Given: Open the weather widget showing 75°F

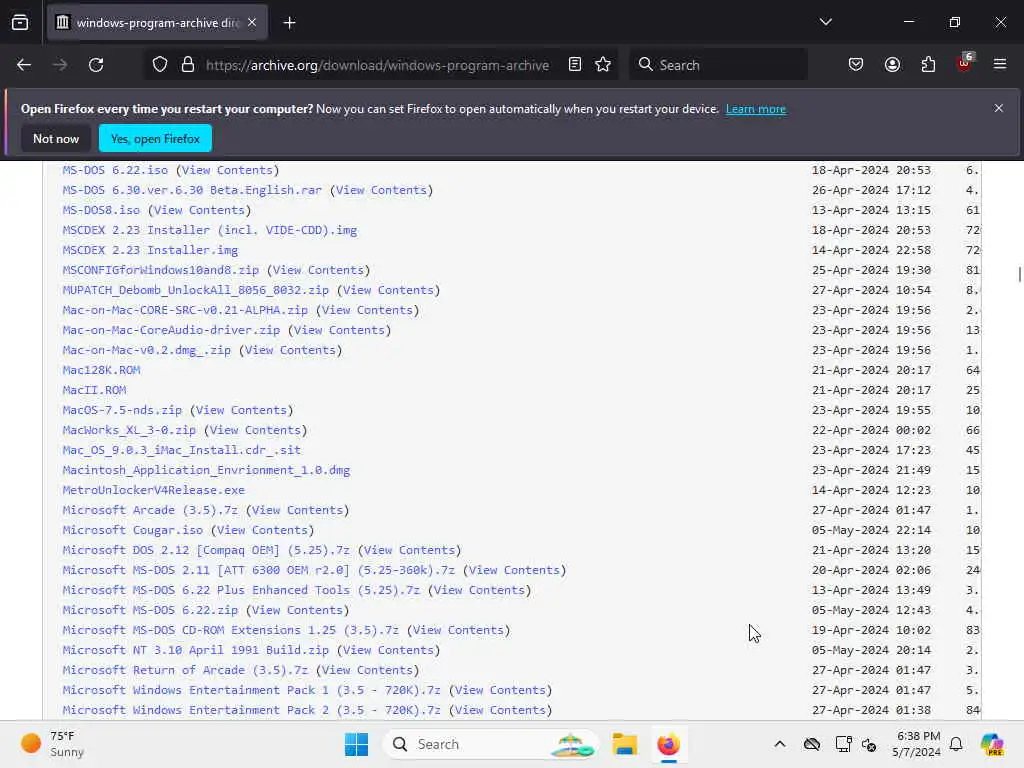Looking at the screenshot, I should 52,744.
